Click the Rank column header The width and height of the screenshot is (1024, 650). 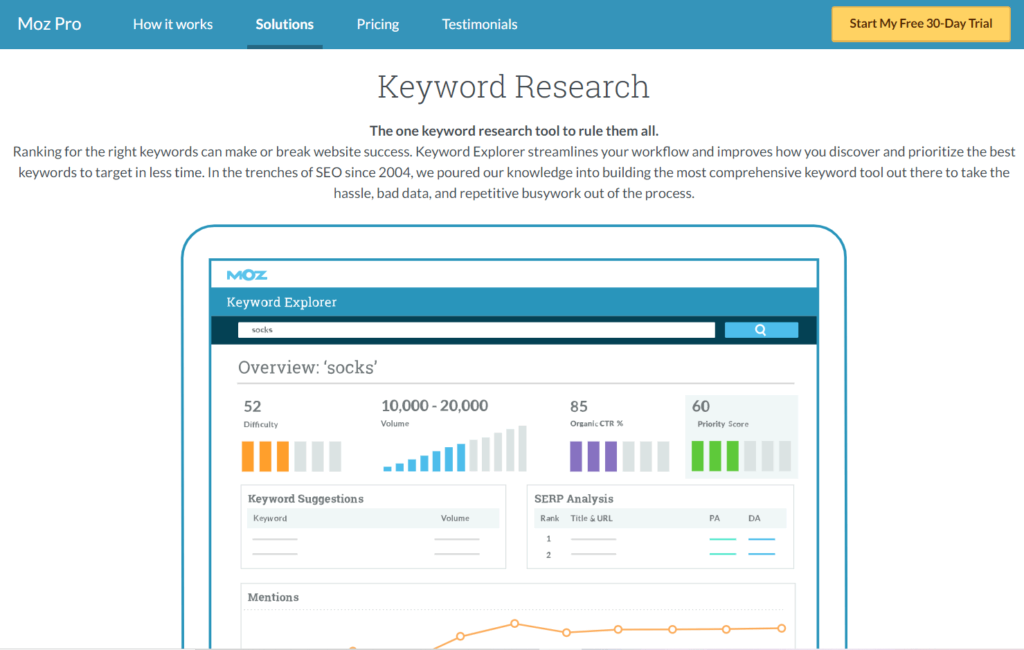point(549,518)
